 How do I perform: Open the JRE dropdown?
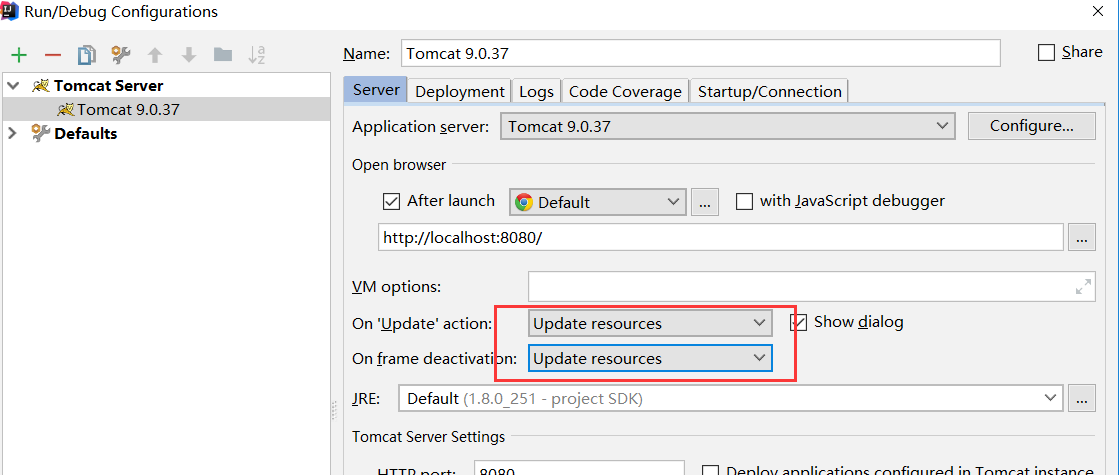(731, 398)
